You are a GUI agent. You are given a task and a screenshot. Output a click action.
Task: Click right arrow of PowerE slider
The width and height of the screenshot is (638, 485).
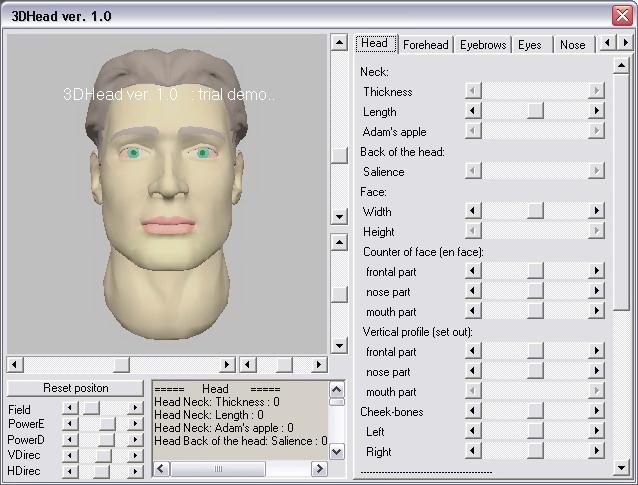135,424
